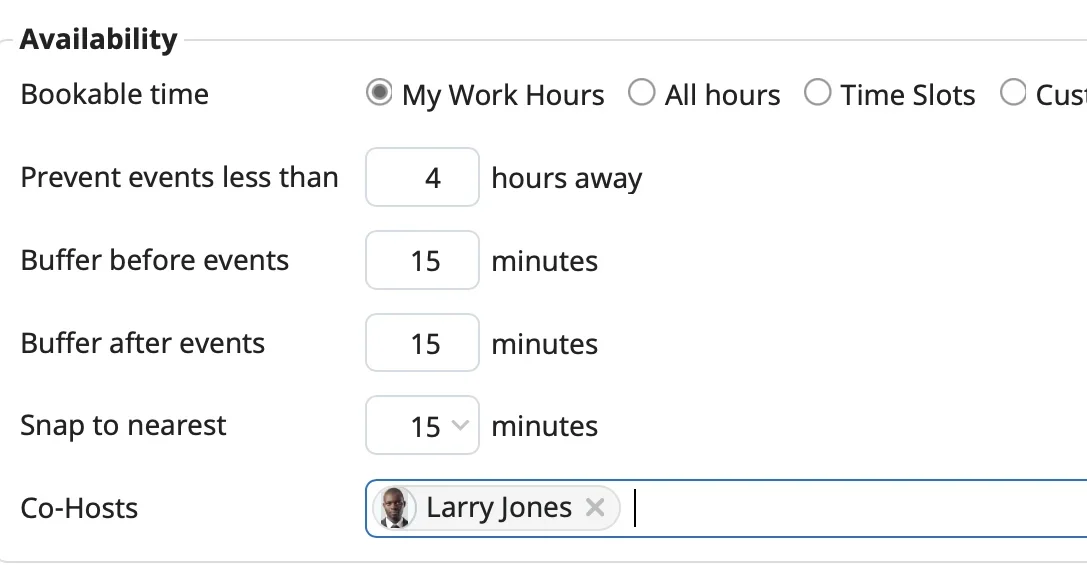Click the Larry Jones co-host chip
This screenshot has width=1087, height=565.
496,508
